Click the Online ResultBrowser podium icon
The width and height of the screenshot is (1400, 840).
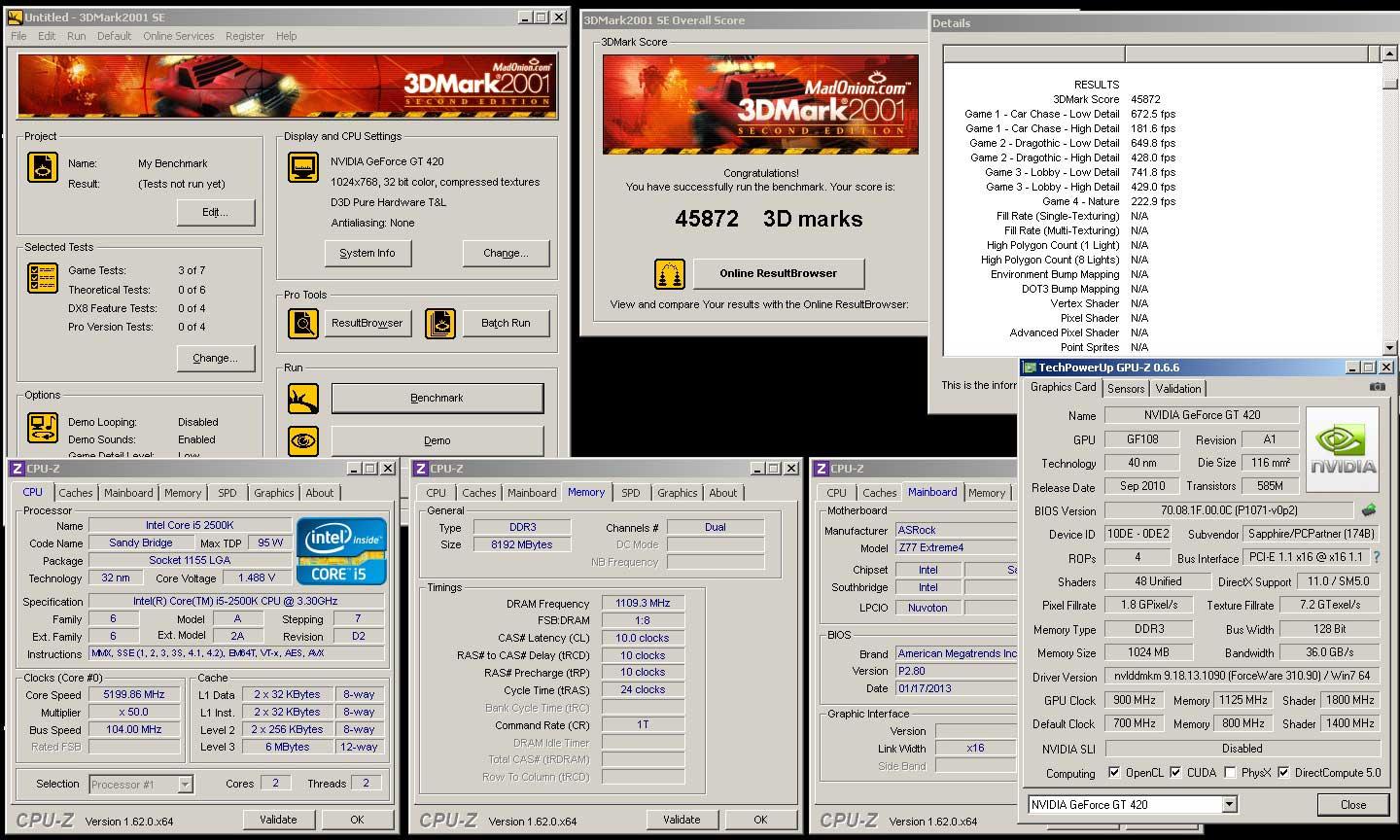(x=670, y=274)
